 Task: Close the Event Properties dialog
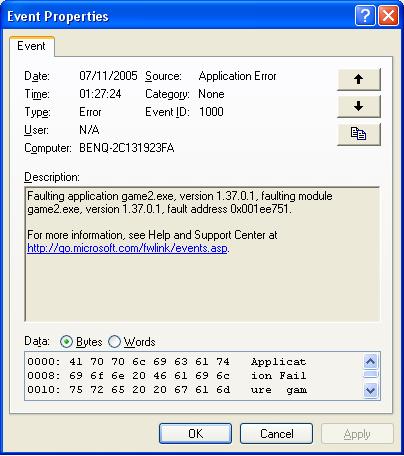[x=388, y=15]
